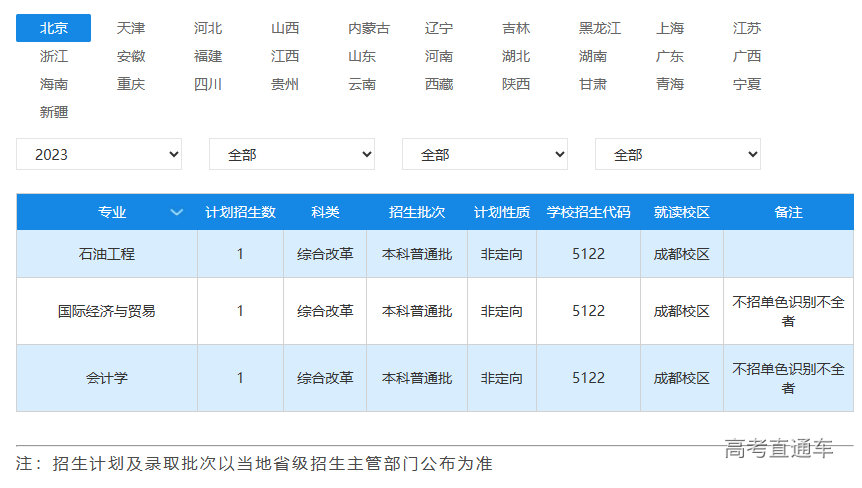Pick the 黑龙江 province option
Screen dimensions: 862x488
[600, 28]
